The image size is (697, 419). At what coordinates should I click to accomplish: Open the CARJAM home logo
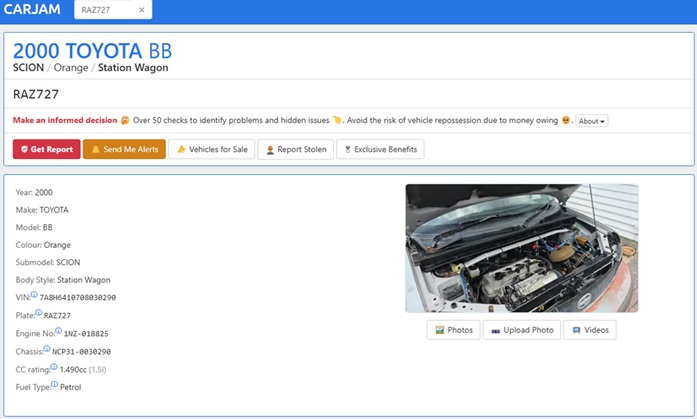pos(32,9)
